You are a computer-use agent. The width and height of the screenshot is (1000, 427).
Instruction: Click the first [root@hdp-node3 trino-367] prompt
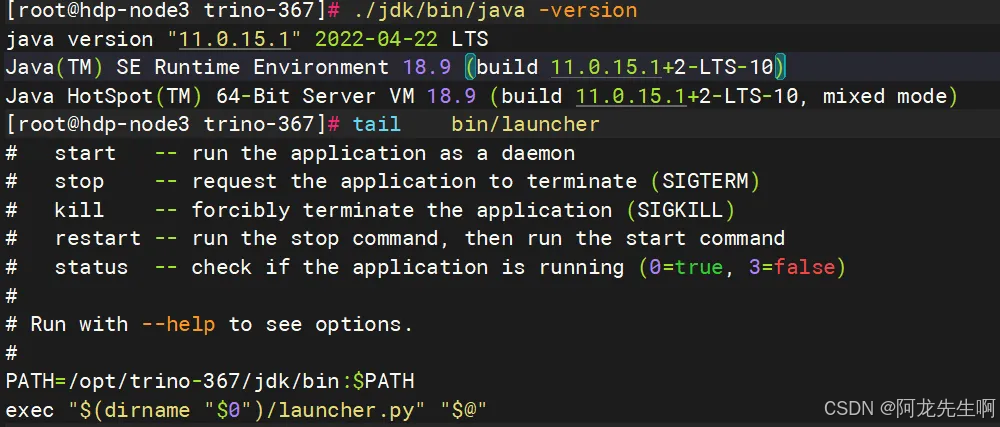coord(173,11)
